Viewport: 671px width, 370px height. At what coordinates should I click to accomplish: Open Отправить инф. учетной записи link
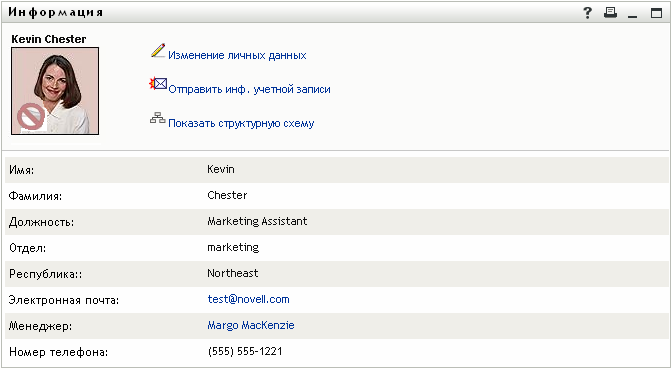[249, 89]
